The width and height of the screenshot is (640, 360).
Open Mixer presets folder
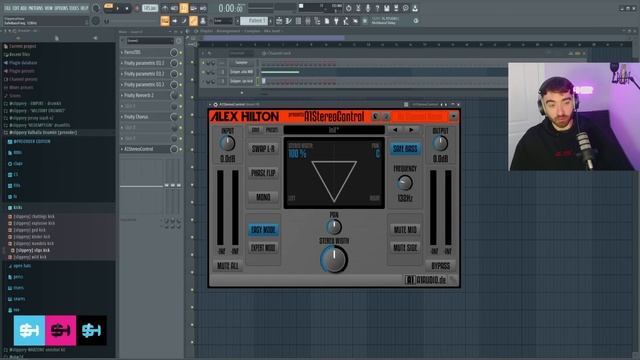[x=21, y=87]
